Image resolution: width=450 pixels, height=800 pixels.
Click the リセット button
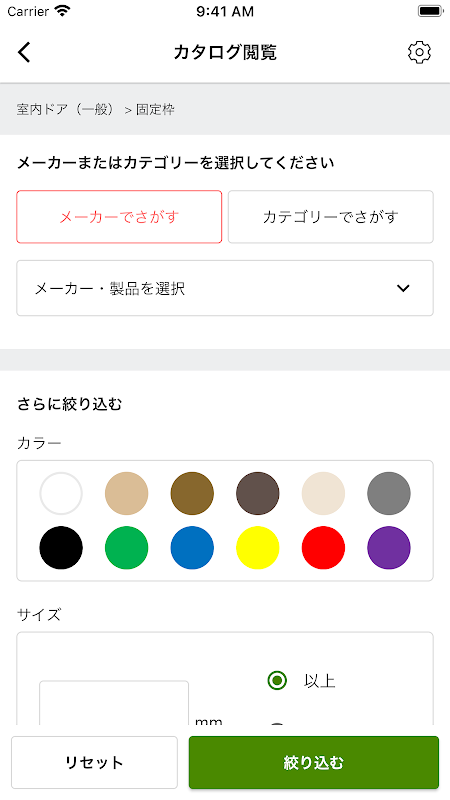(x=94, y=762)
